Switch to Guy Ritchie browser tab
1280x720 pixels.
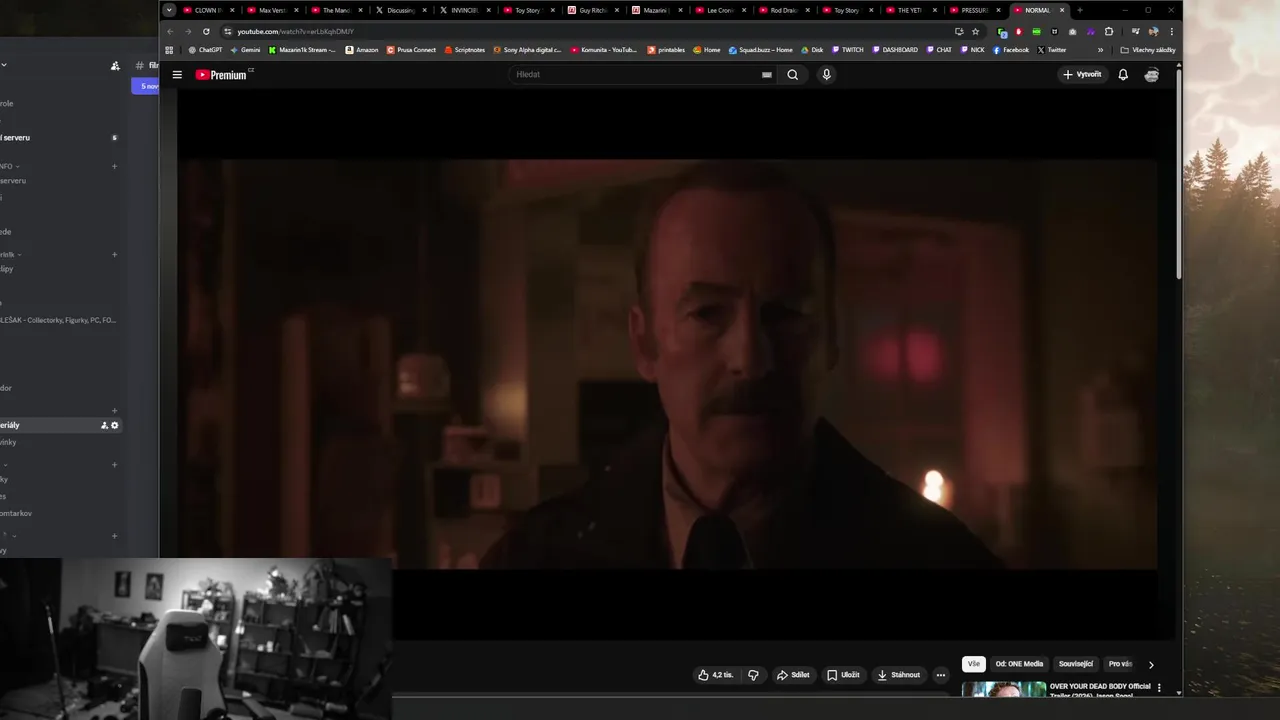tap(592, 10)
